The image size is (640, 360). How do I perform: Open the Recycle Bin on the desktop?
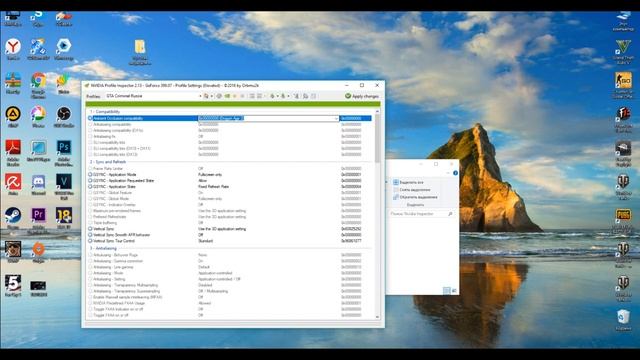[623, 320]
